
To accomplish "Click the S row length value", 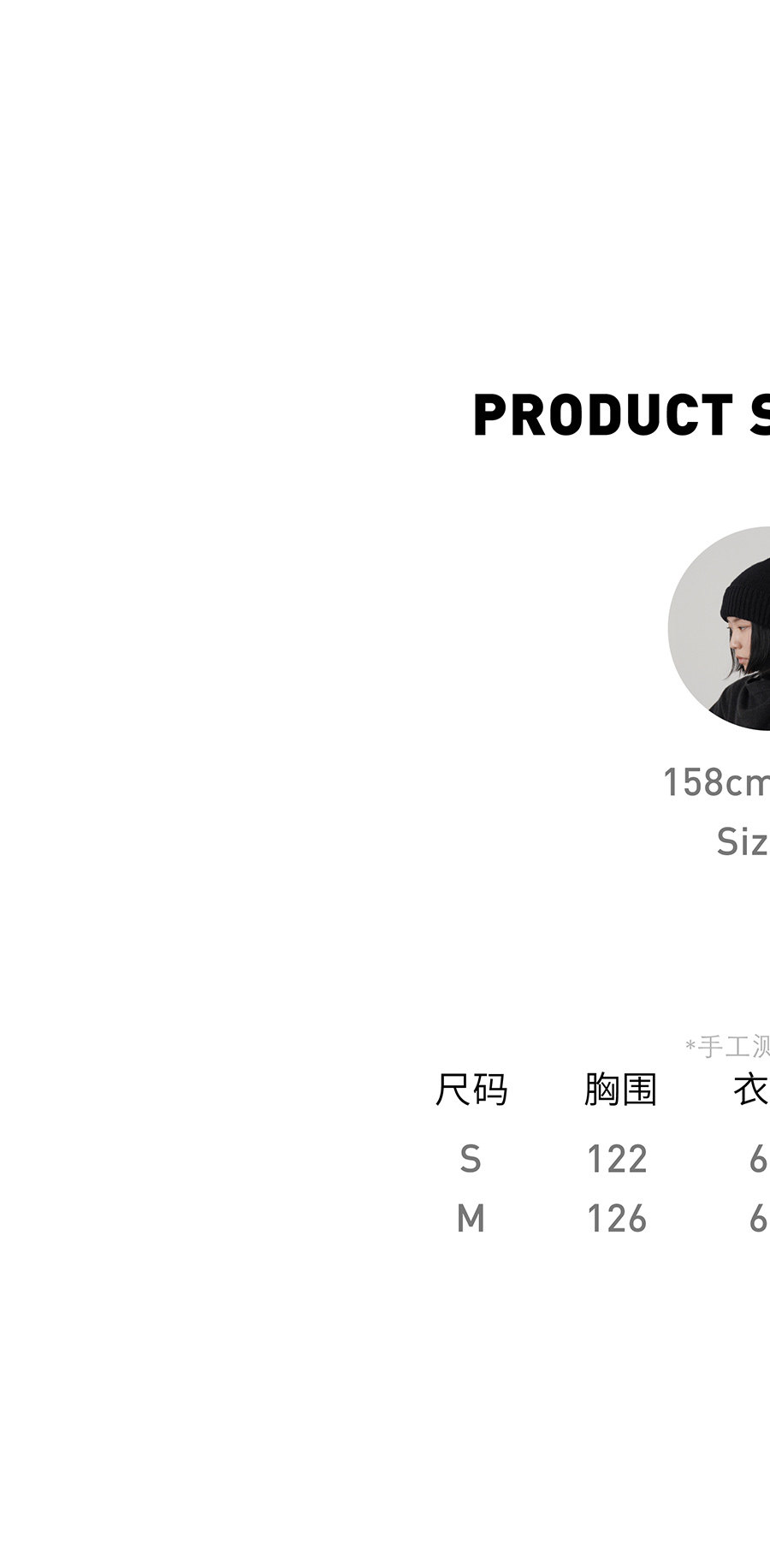I will (759, 1159).
